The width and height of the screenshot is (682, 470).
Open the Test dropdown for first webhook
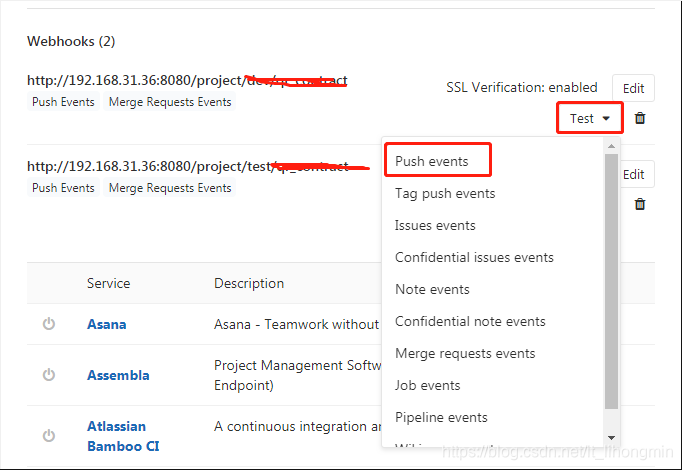click(x=590, y=118)
